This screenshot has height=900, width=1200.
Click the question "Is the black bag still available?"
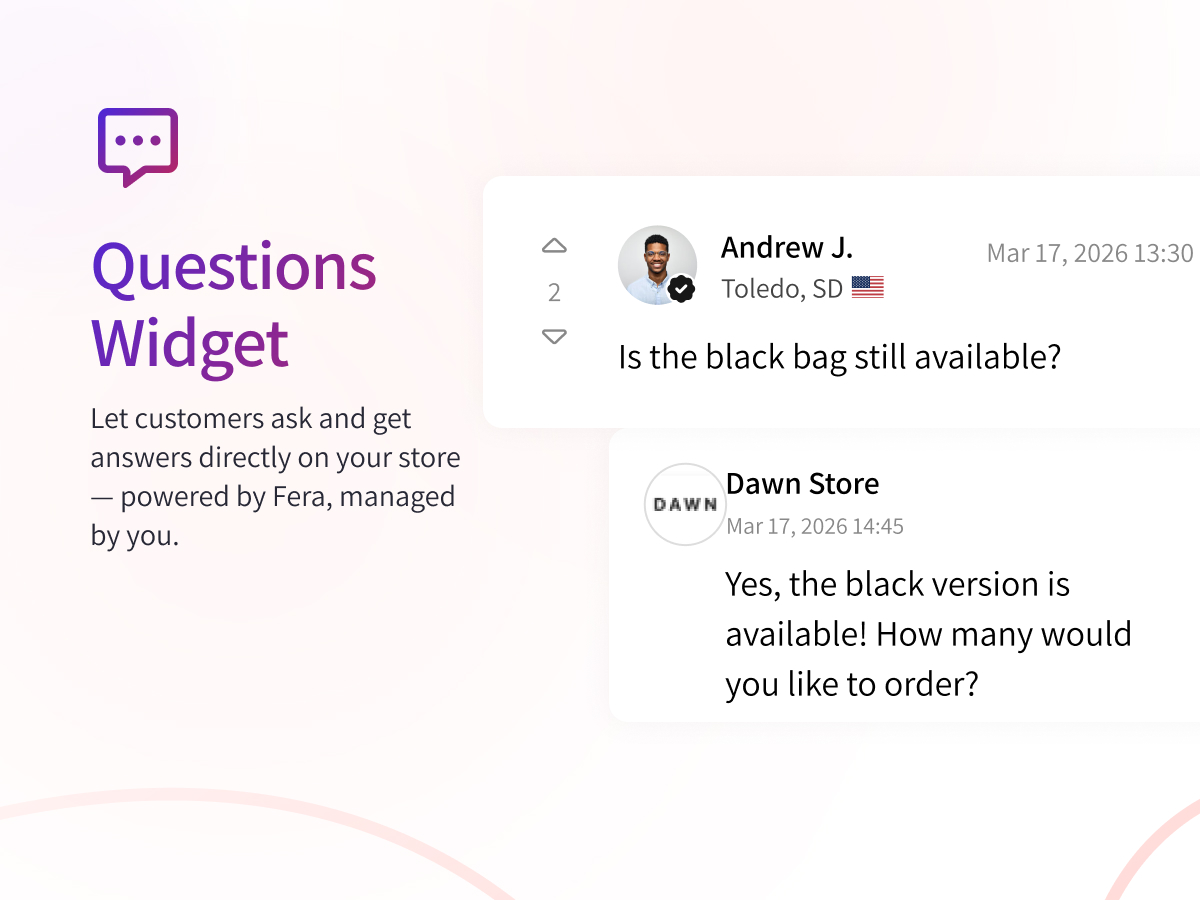tap(839, 356)
